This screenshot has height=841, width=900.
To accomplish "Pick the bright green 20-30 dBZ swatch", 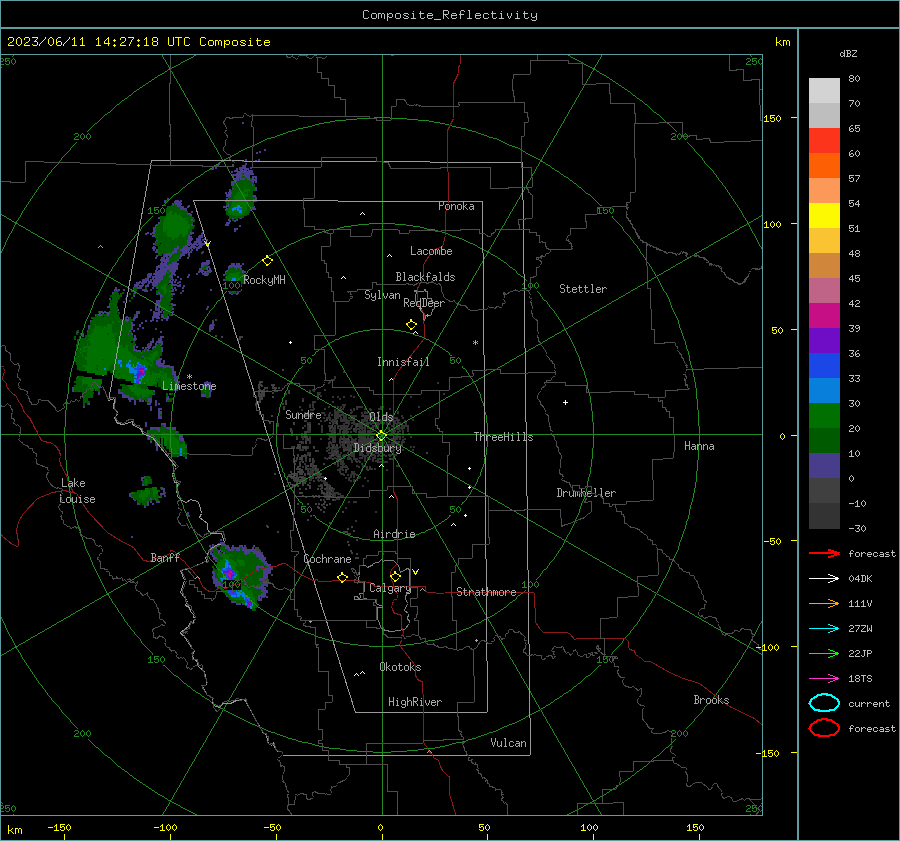I will click(x=824, y=416).
